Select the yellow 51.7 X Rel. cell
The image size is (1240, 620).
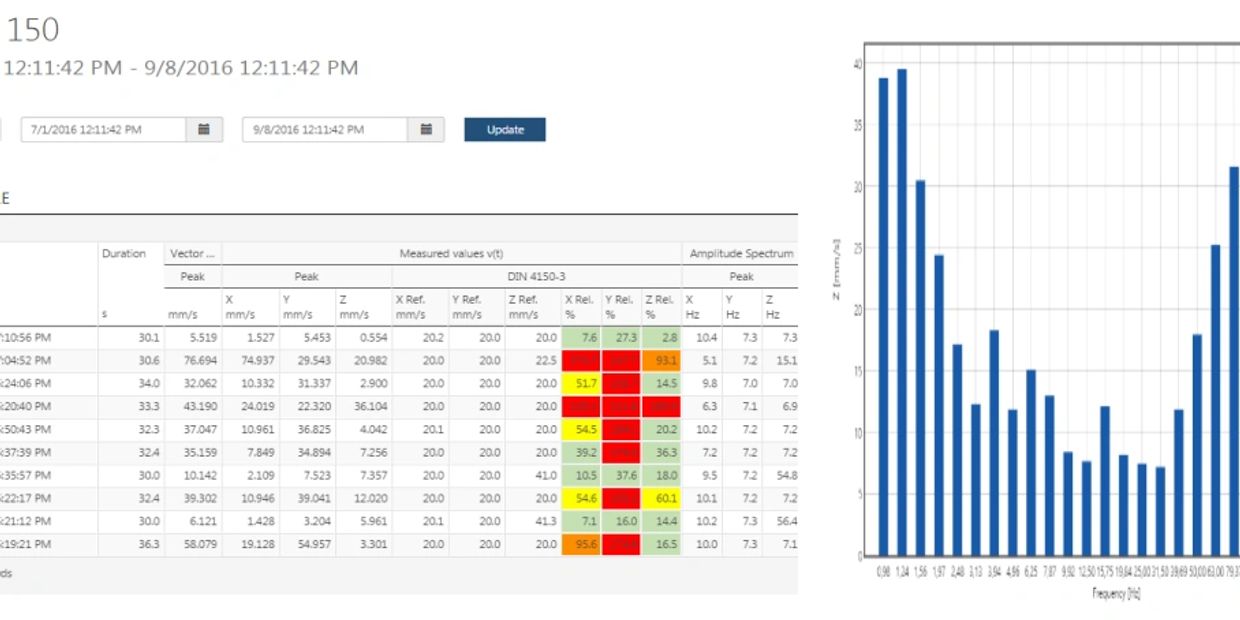[582, 384]
